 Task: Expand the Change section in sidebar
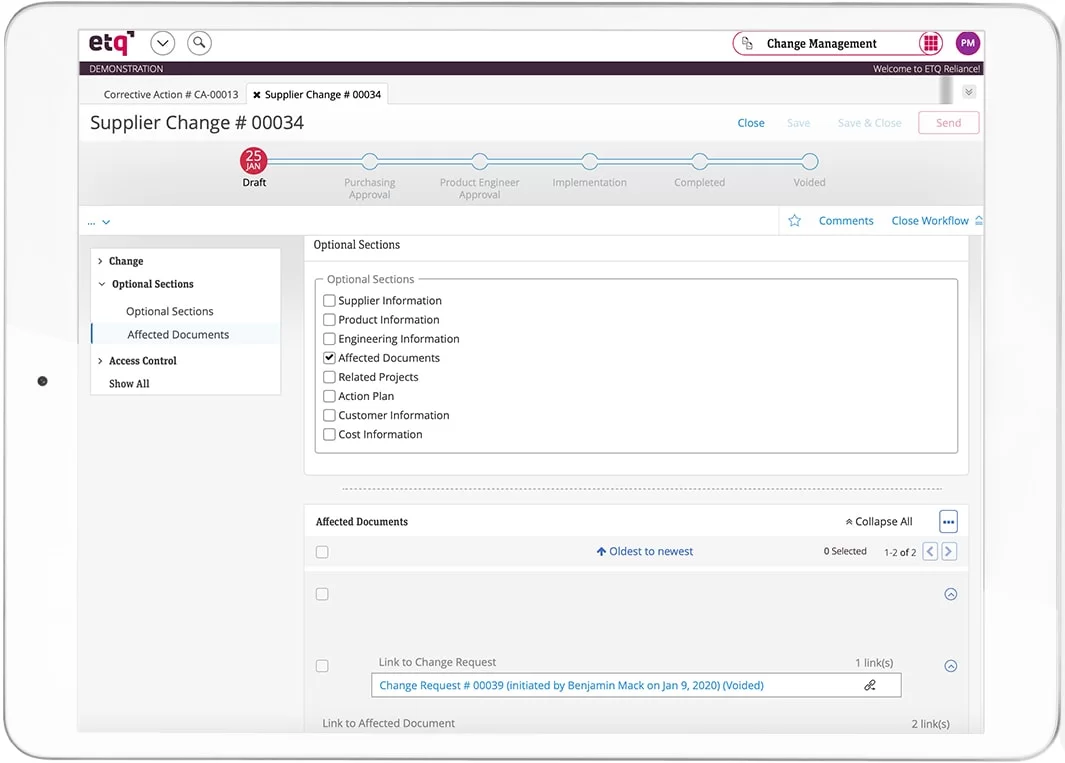tap(100, 261)
